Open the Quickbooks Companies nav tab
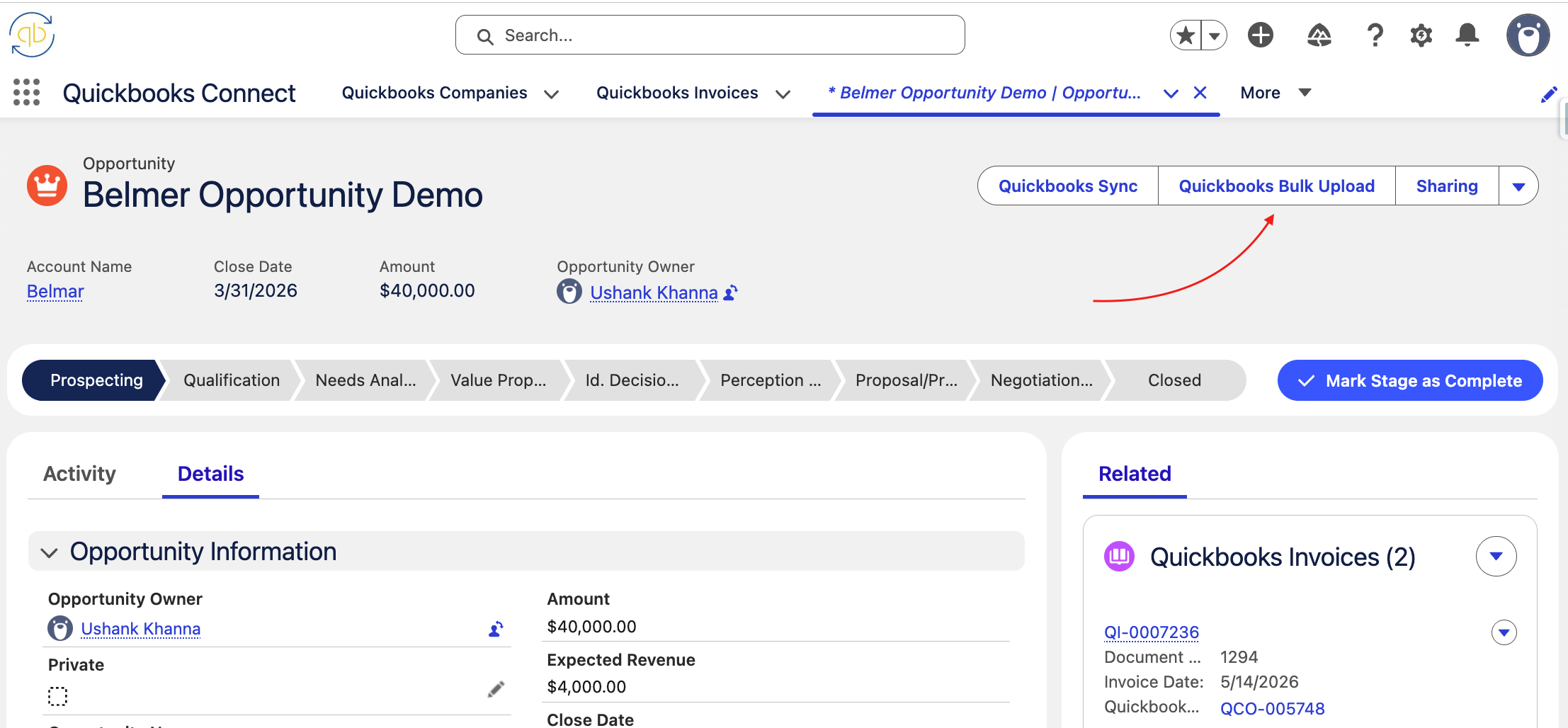 coord(434,93)
